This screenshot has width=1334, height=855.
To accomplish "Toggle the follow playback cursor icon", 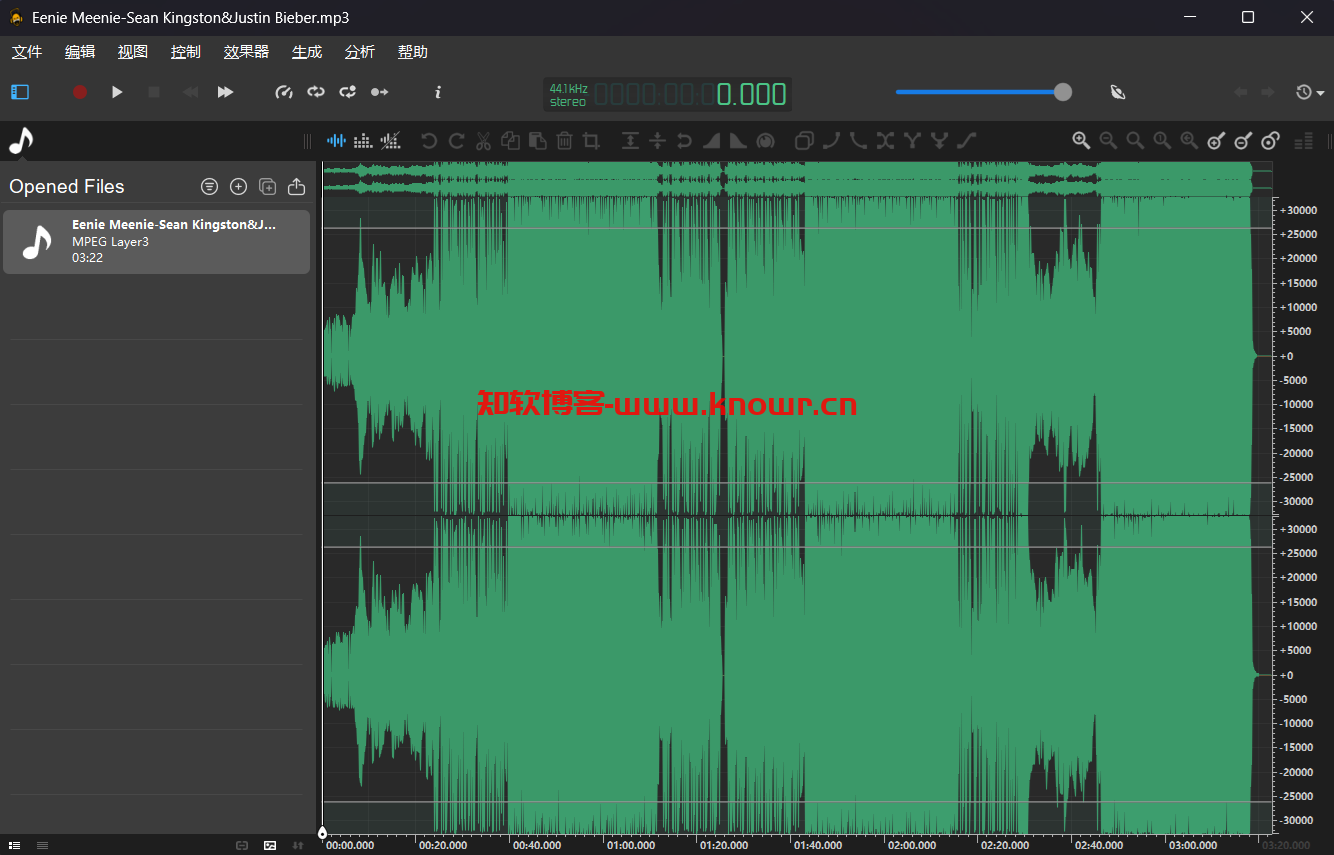I will coord(380,92).
